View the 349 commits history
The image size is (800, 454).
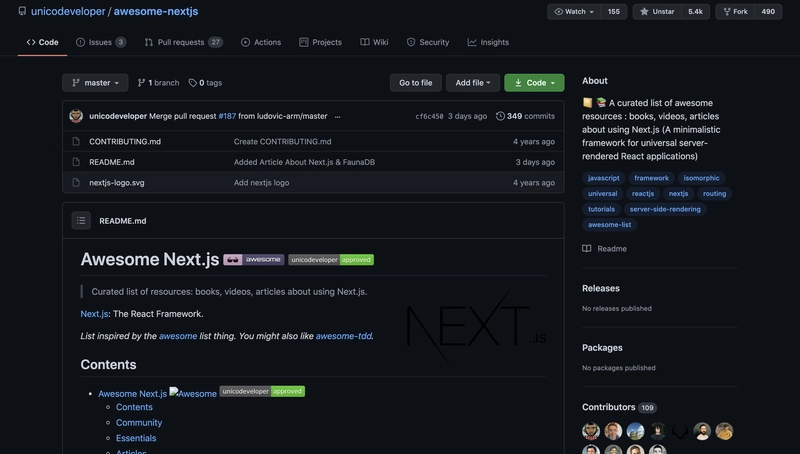click(526, 116)
